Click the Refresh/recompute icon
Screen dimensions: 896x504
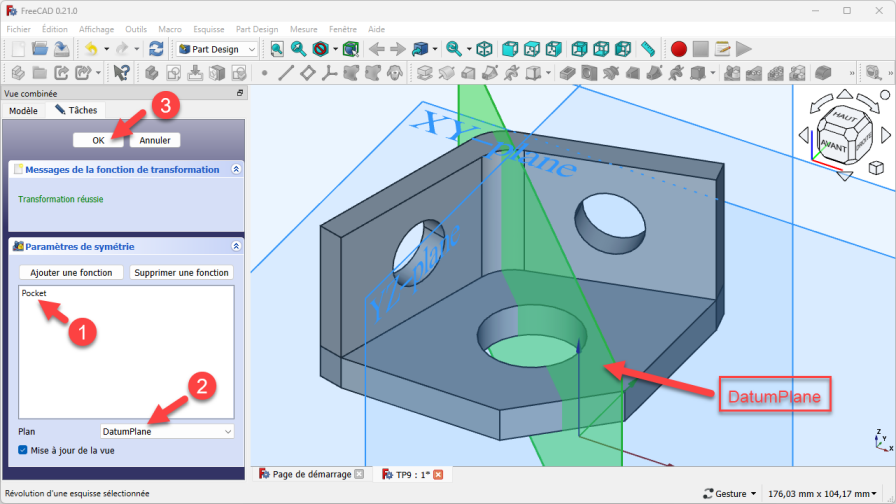click(156, 49)
